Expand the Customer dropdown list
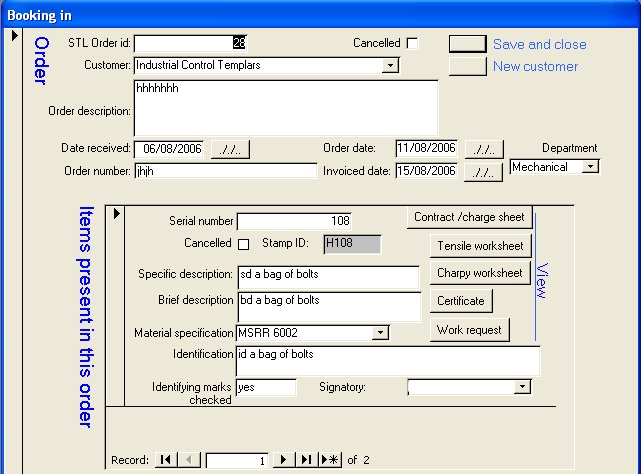 390,66
